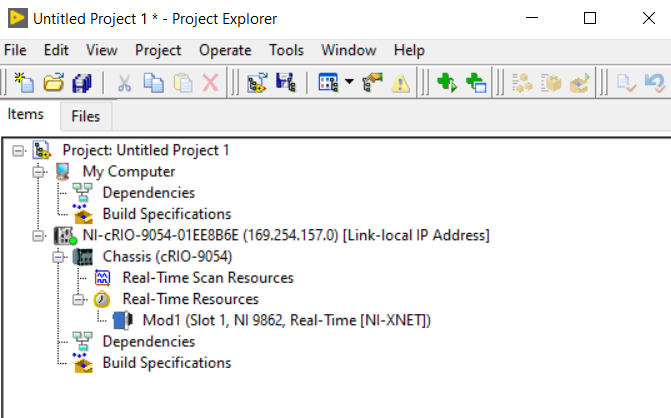
Task: Click the Chassis hardware icon
Action: (83, 257)
